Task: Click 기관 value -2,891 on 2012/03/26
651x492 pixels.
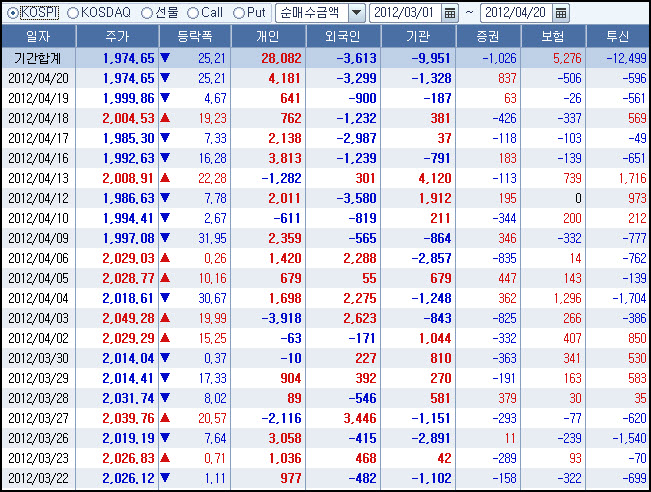Action: 431,438
